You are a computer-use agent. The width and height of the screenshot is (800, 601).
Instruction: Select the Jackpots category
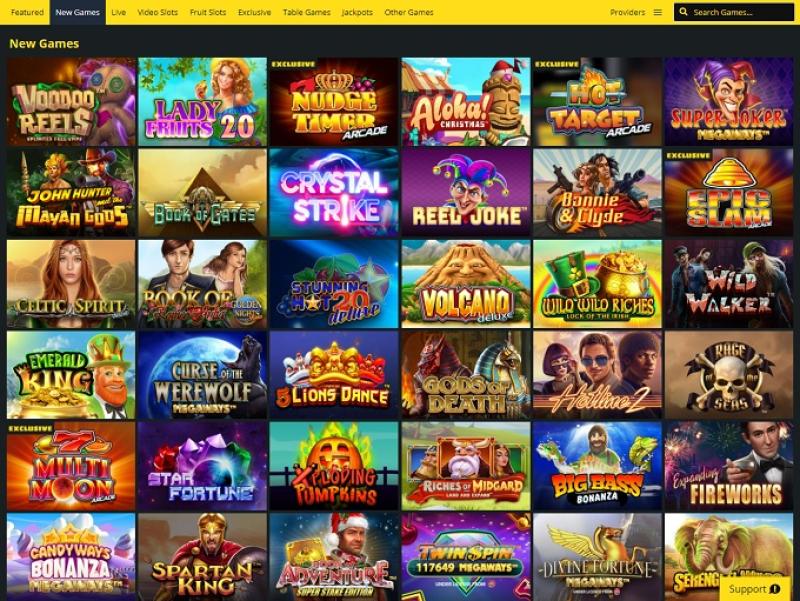click(x=357, y=12)
